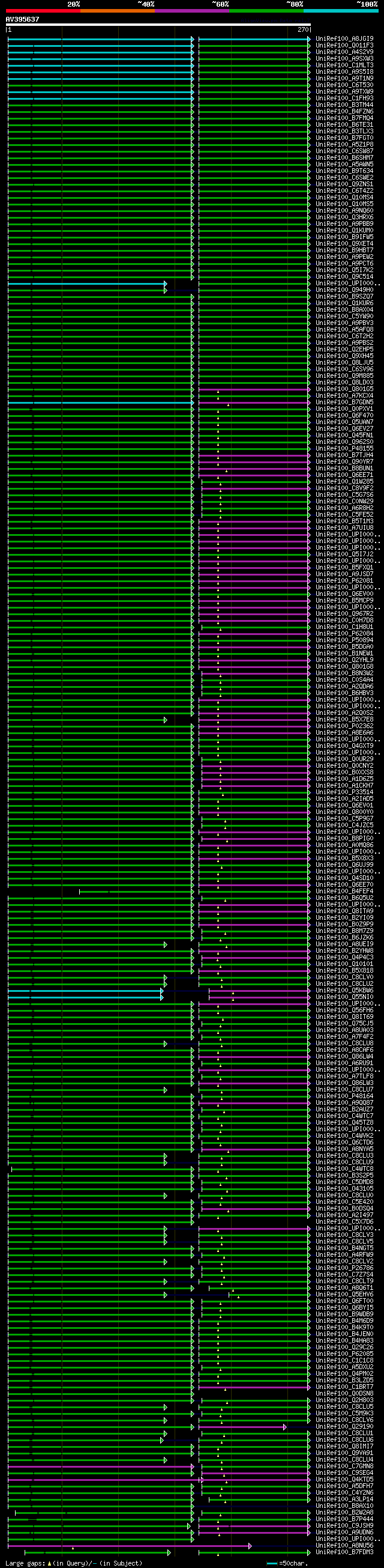
Task: Select label UniRef100_B9T634
Action: [344, 171]
